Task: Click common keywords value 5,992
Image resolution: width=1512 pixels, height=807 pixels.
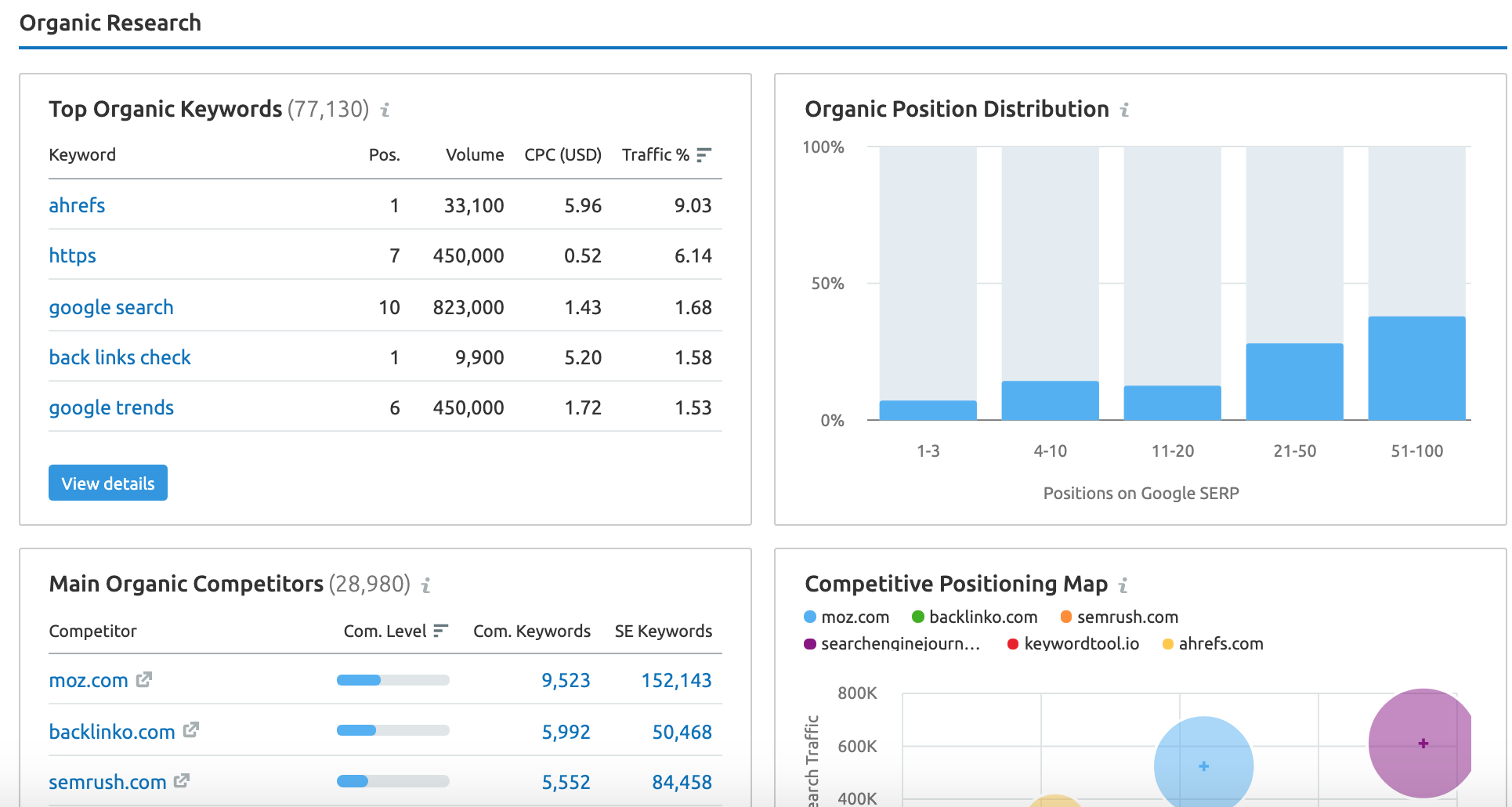Action: (x=566, y=732)
